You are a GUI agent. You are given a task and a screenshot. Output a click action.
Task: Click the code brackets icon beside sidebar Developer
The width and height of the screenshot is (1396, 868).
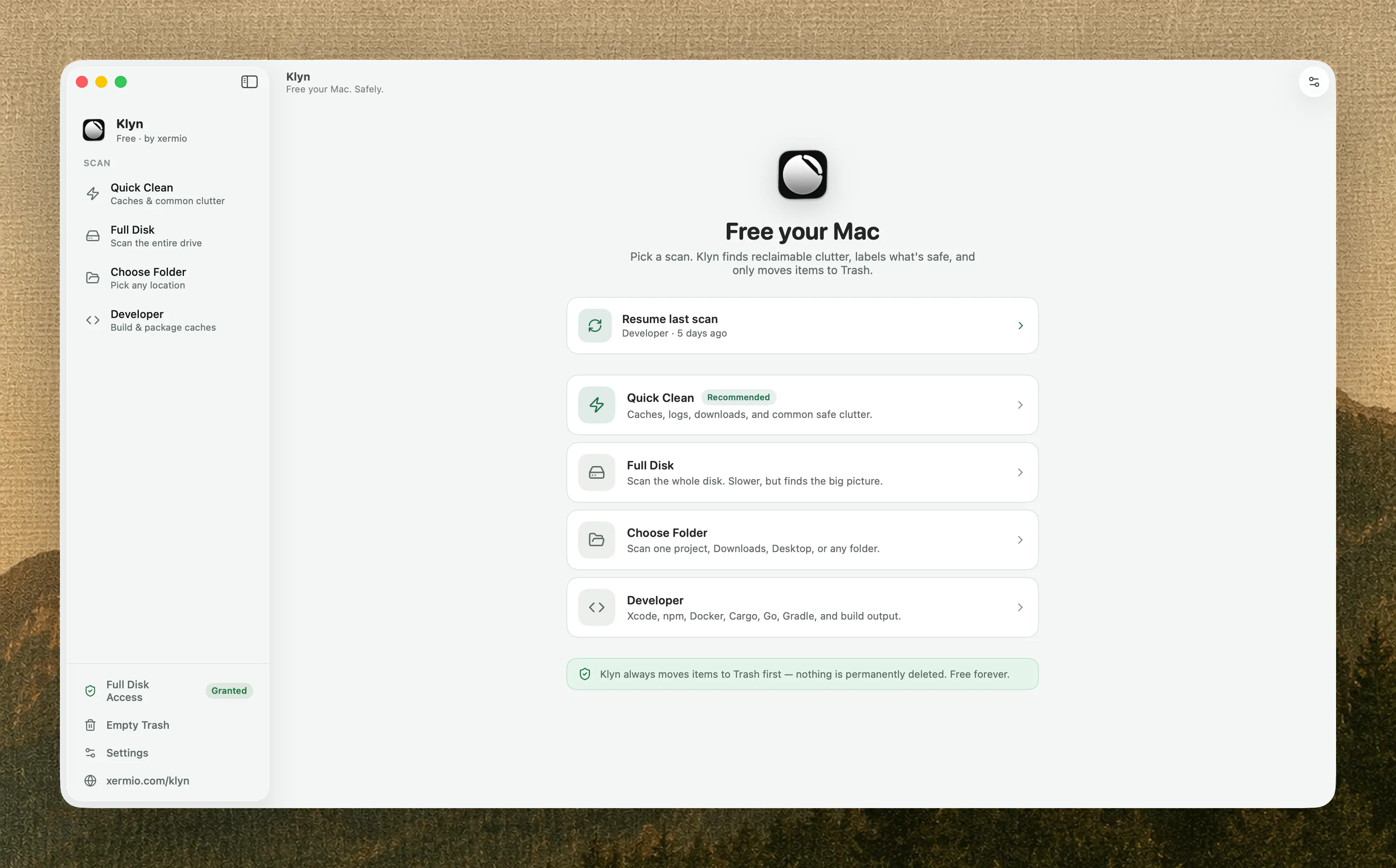93,321
